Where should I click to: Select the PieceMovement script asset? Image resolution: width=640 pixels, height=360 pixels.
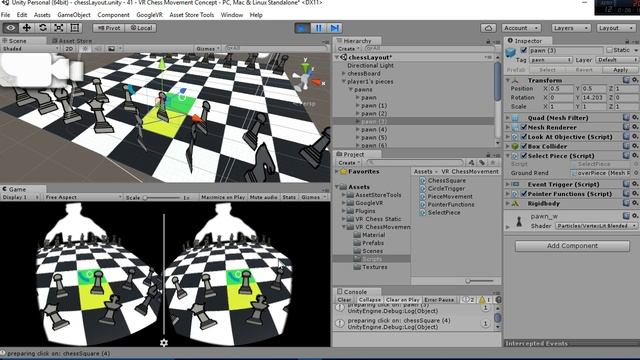click(450, 196)
